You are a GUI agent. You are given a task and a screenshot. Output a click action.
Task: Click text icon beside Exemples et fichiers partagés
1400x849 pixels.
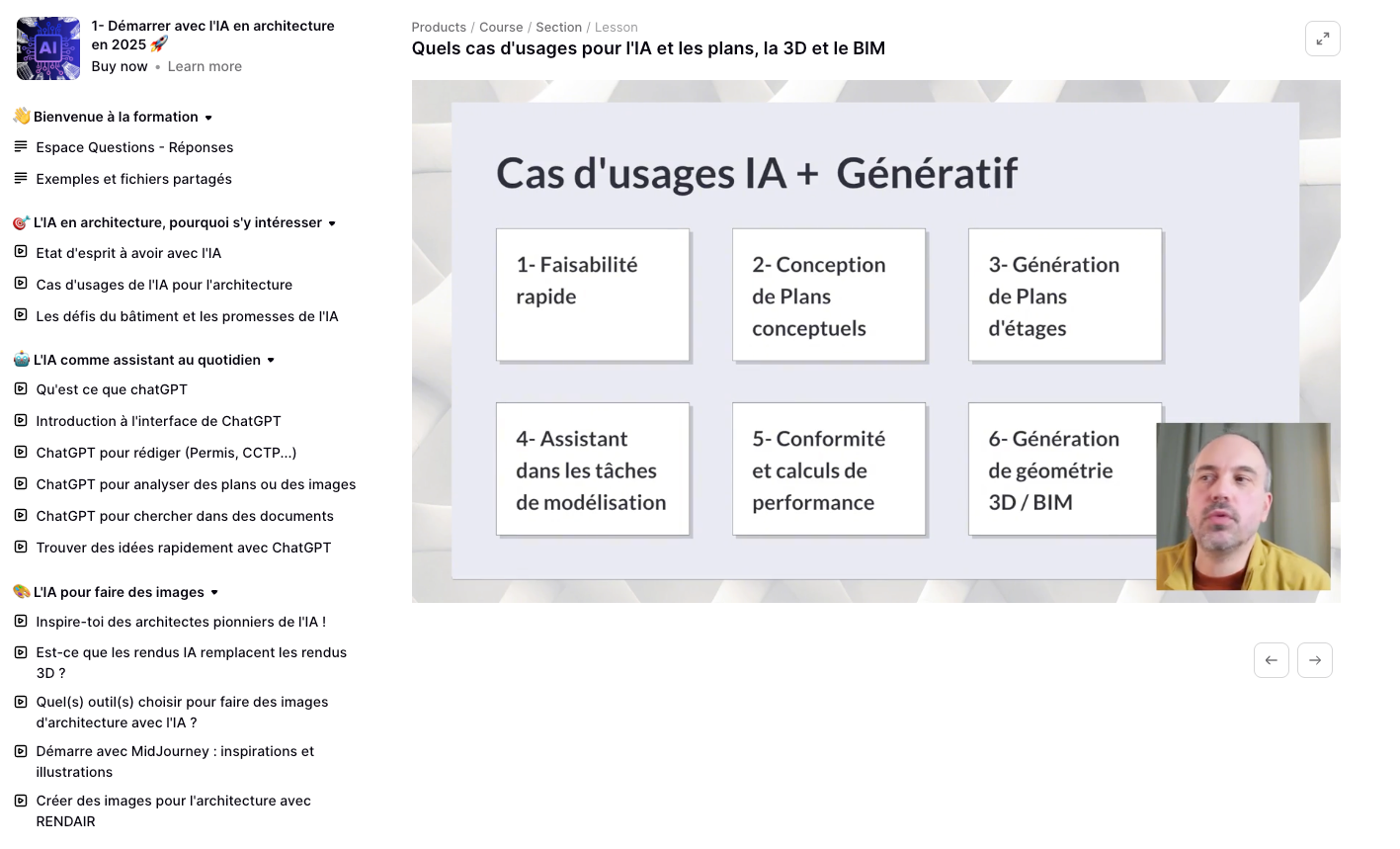click(21, 179)
